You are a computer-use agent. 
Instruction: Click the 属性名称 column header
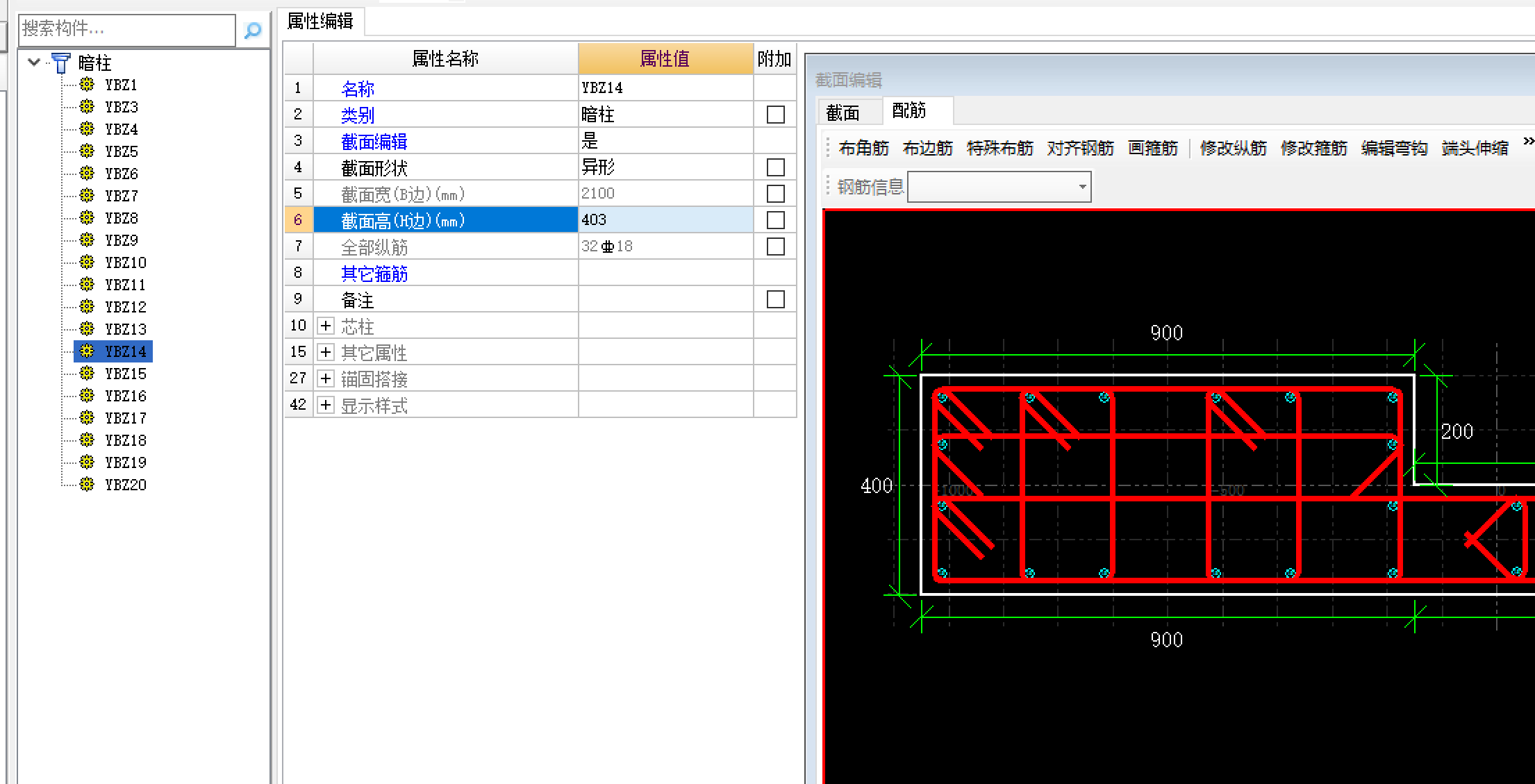tap(445, 58)
